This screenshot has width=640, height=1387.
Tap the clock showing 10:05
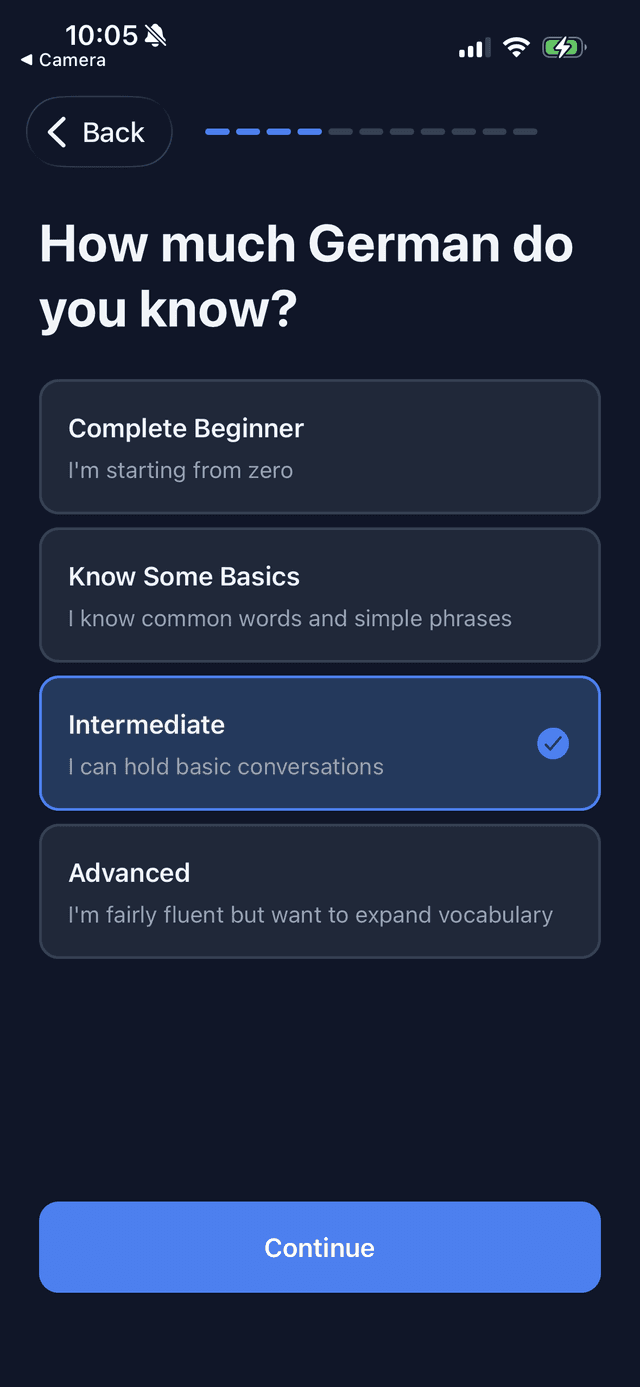[x=103, y=34]
